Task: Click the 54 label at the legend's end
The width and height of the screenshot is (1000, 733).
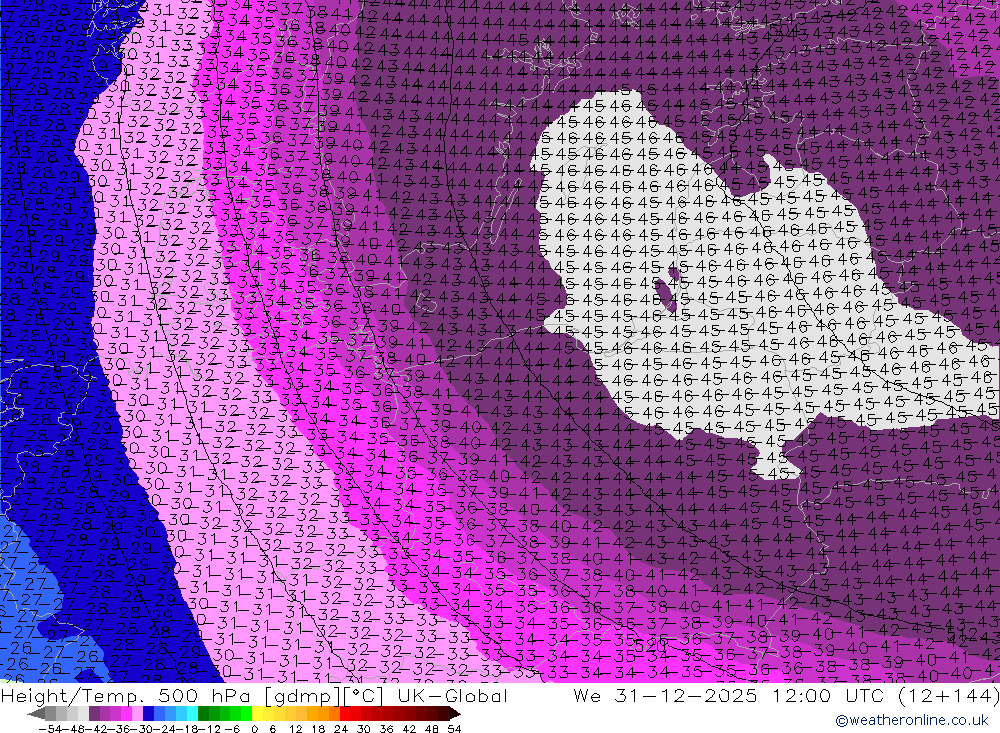Action: [453, 727]
